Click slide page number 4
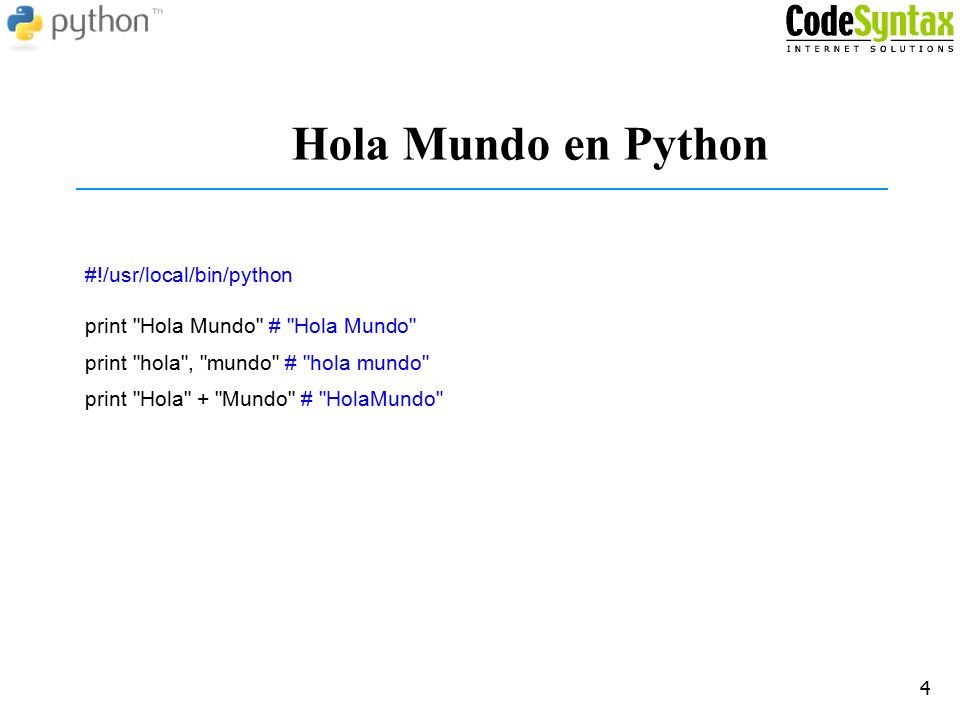The height and width of the screenshot is (720, 960). pos(925,688)
